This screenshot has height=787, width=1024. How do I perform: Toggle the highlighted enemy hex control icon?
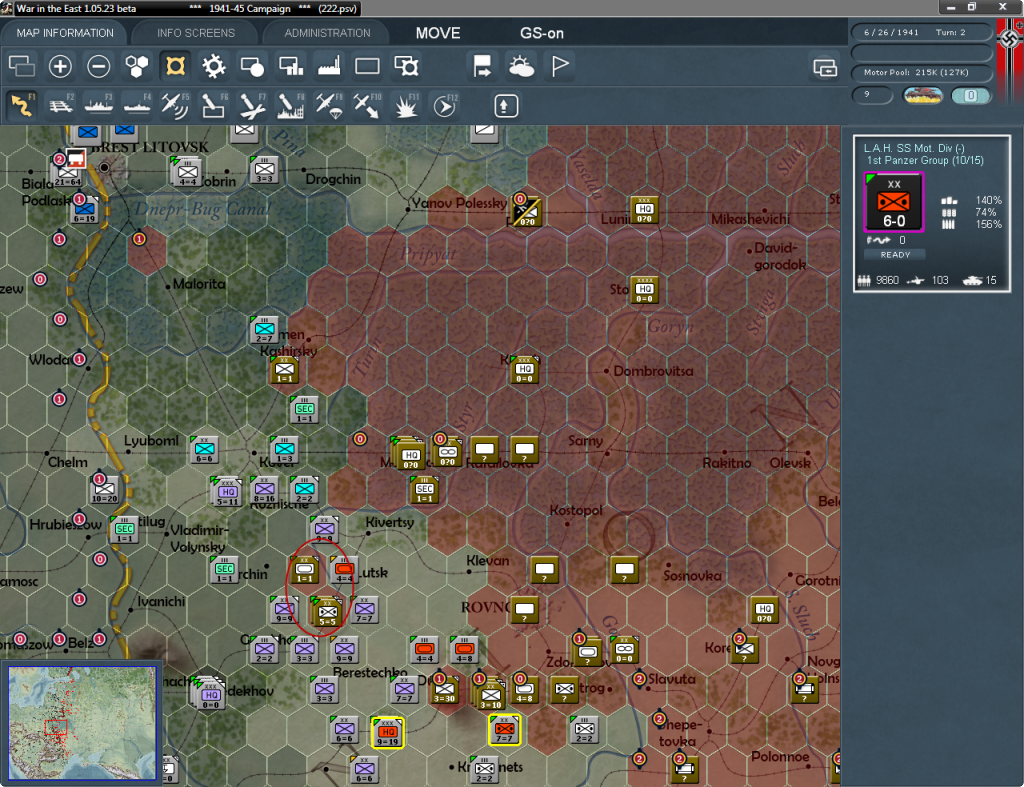pos(176,66)
